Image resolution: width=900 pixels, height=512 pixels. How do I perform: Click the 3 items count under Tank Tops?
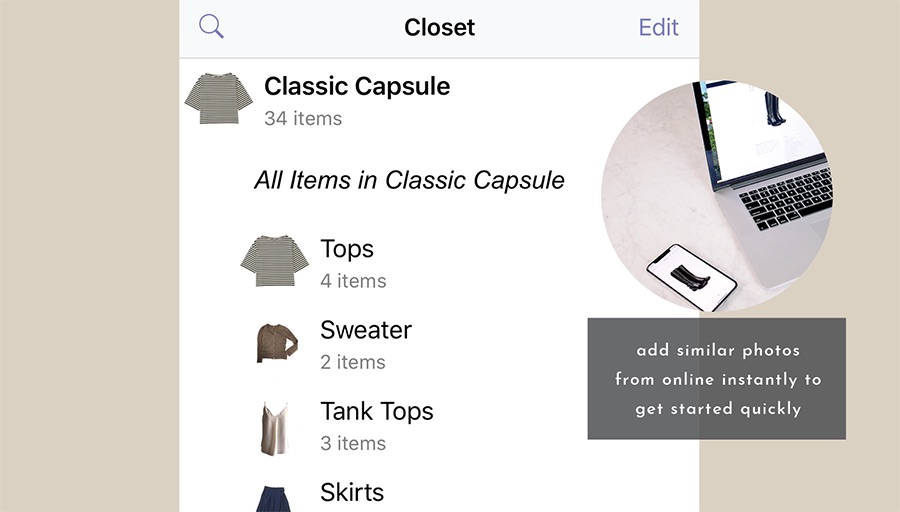point(353,443)
